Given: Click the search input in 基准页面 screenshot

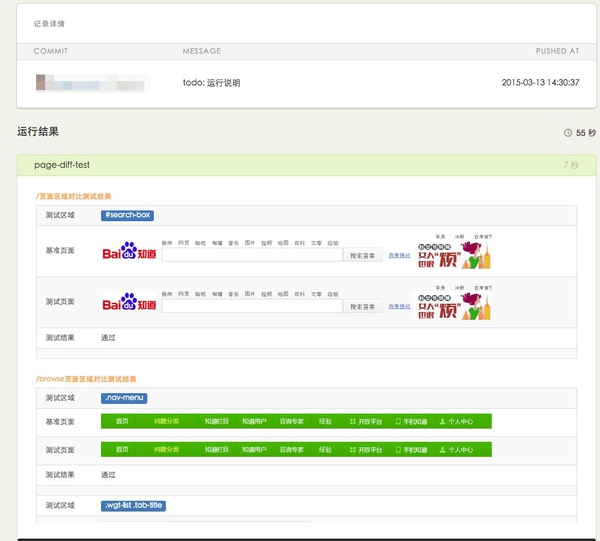Looking at the screenshot, I should (251, 255).
